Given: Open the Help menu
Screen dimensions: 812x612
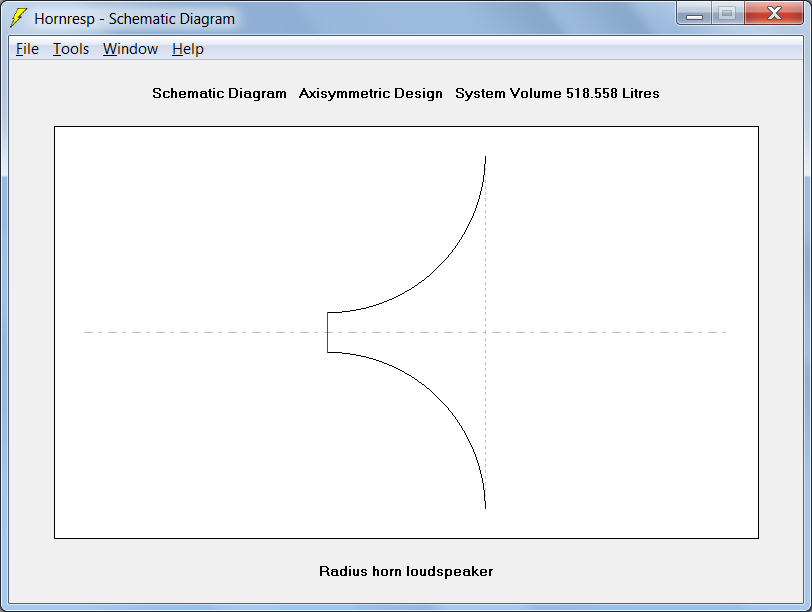Looking at the screenshot, I should point(187,49).
